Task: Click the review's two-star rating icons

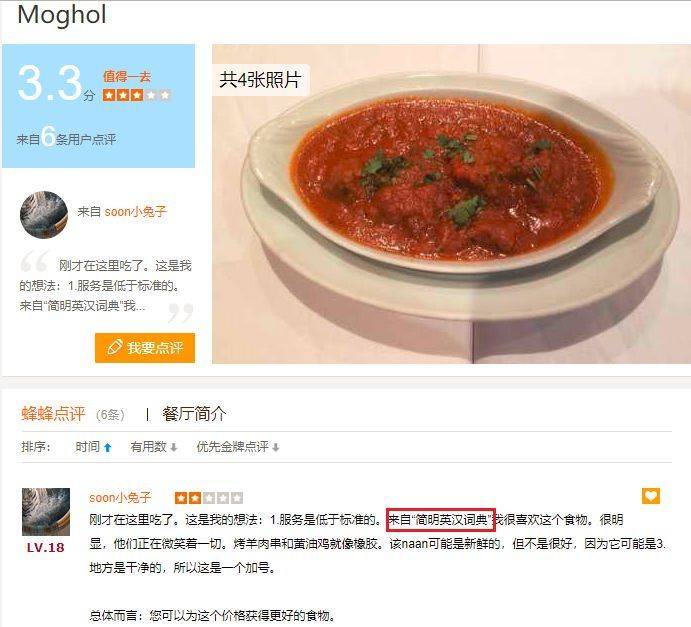Action: pos(209,498)
